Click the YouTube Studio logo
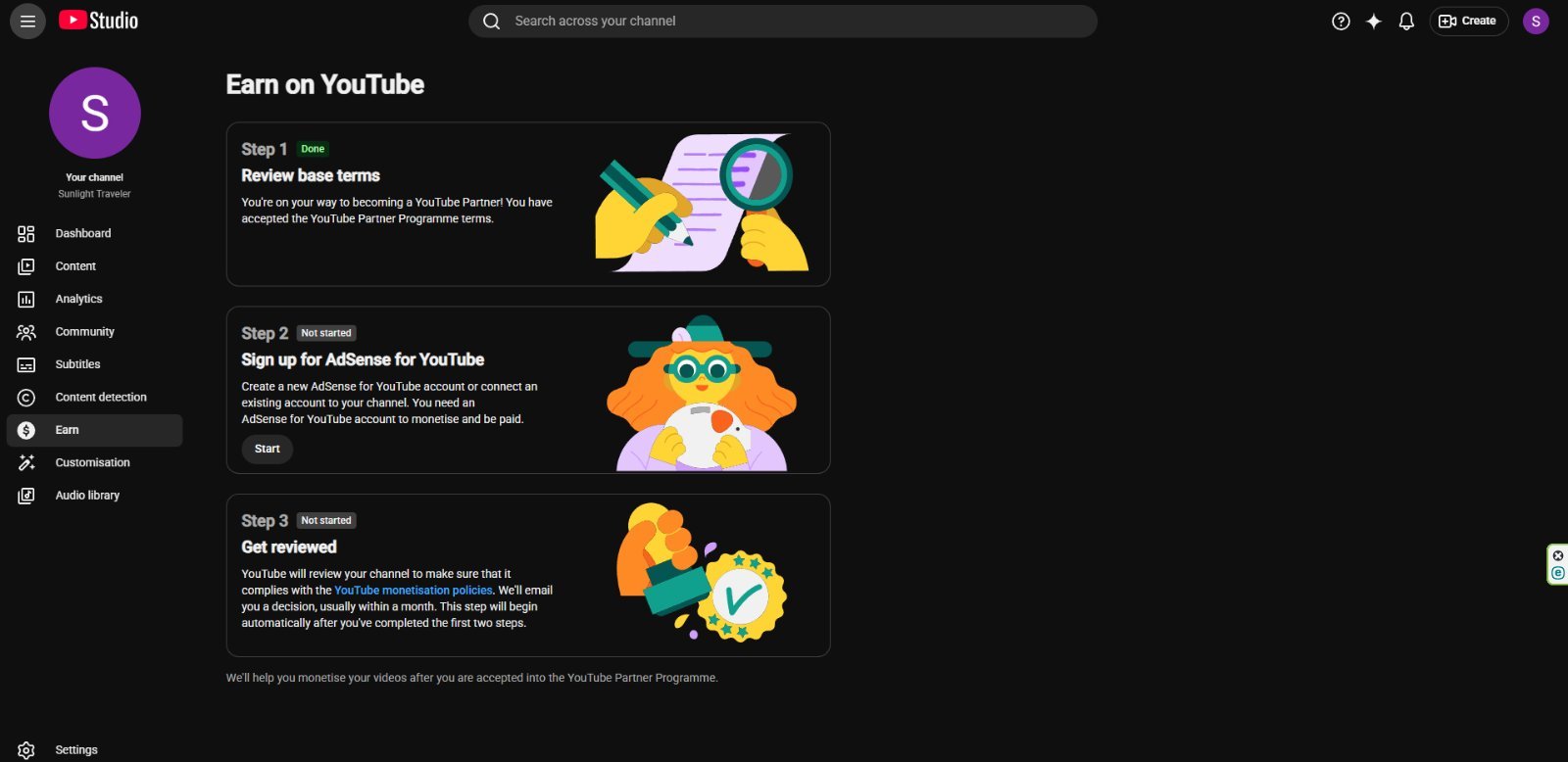Viewport: 1568px width, 762px height. 98,21
